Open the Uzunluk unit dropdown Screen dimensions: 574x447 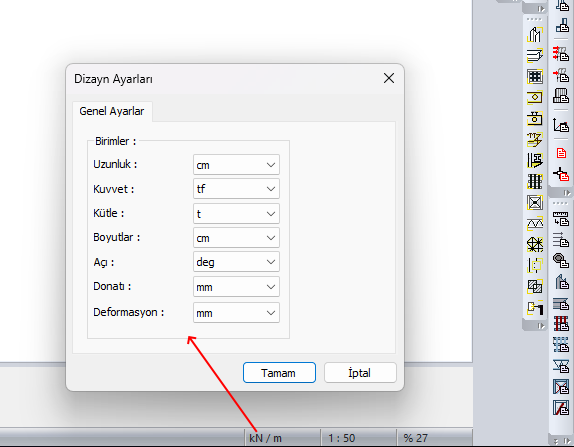(x=236, y=165)
